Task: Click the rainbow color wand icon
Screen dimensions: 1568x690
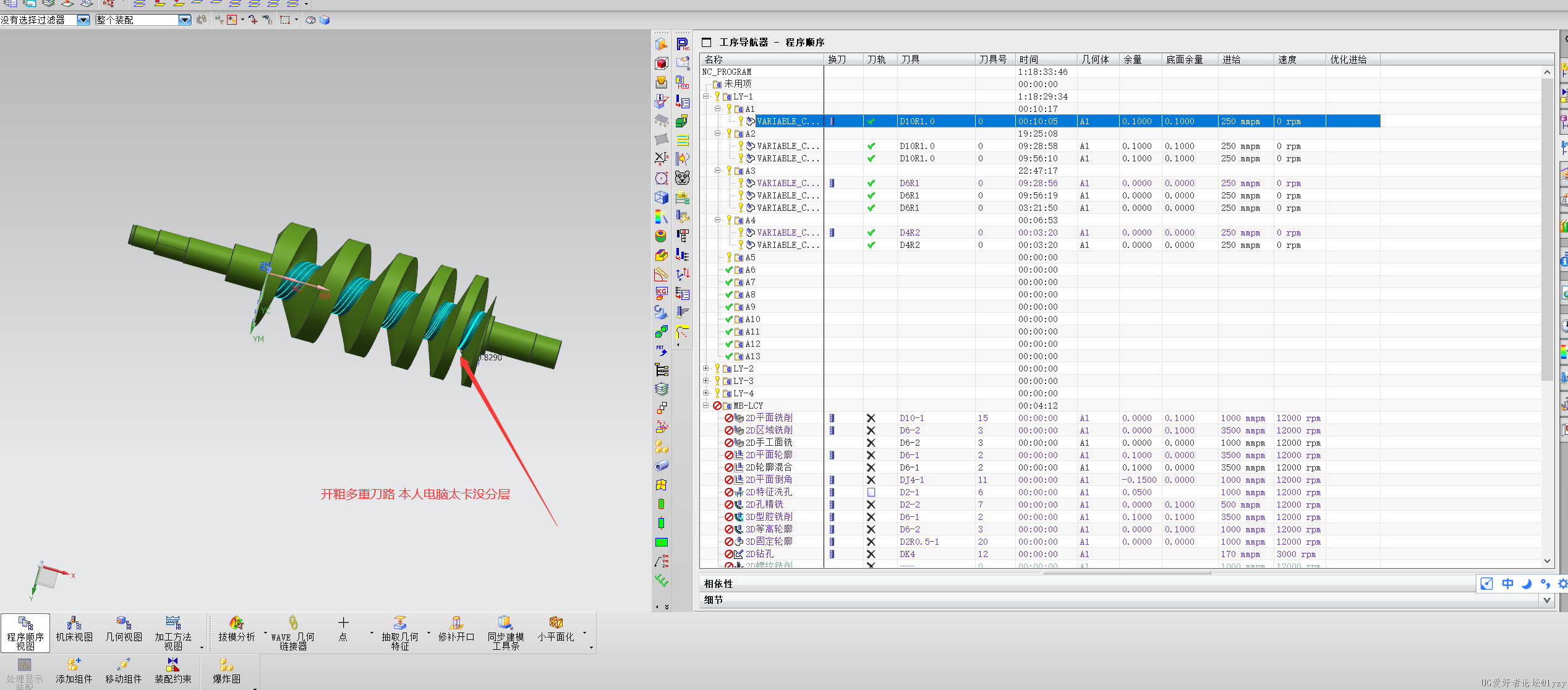Action: coord(662,217)
